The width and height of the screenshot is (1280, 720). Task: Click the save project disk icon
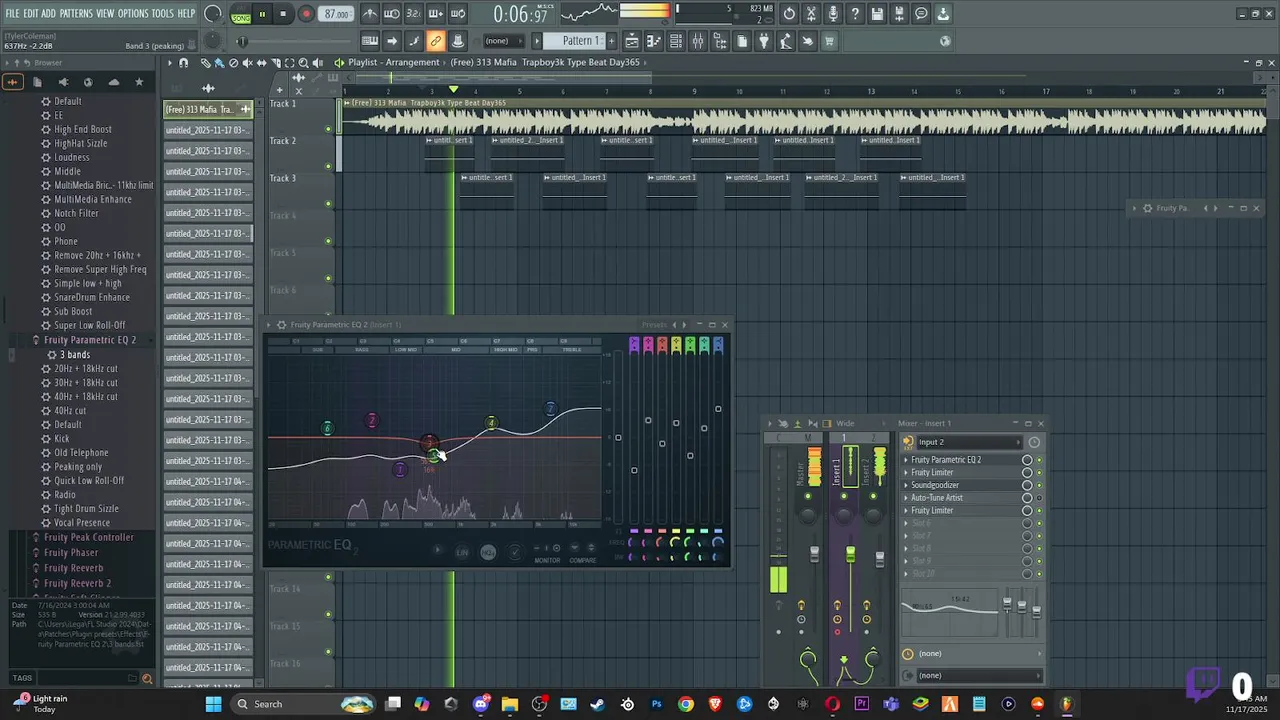coord(877,14)
